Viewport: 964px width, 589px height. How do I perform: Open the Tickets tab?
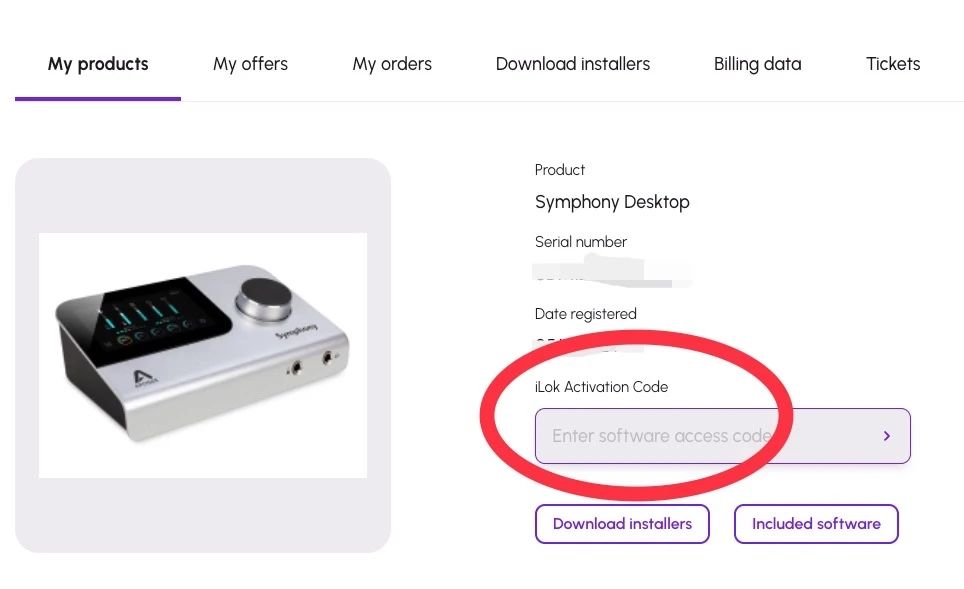click(893, 64)
